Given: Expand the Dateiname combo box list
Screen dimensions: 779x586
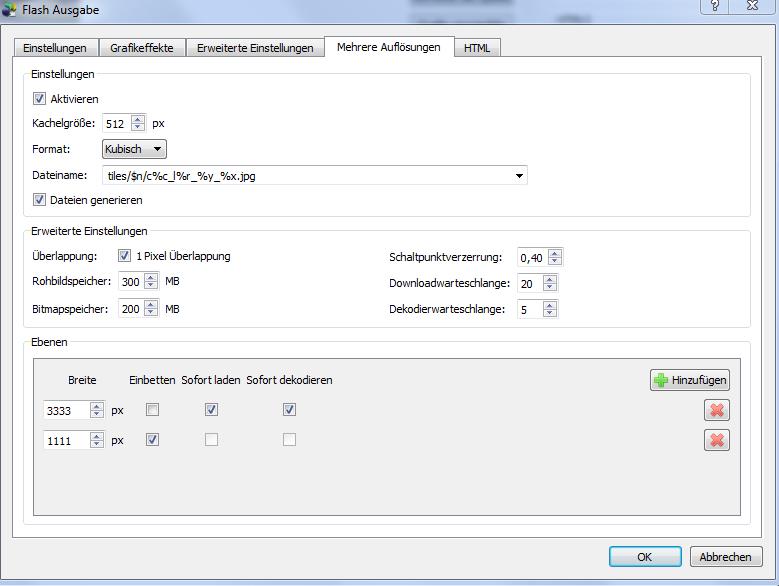Looking at the screenshot, I should (519, 176).
